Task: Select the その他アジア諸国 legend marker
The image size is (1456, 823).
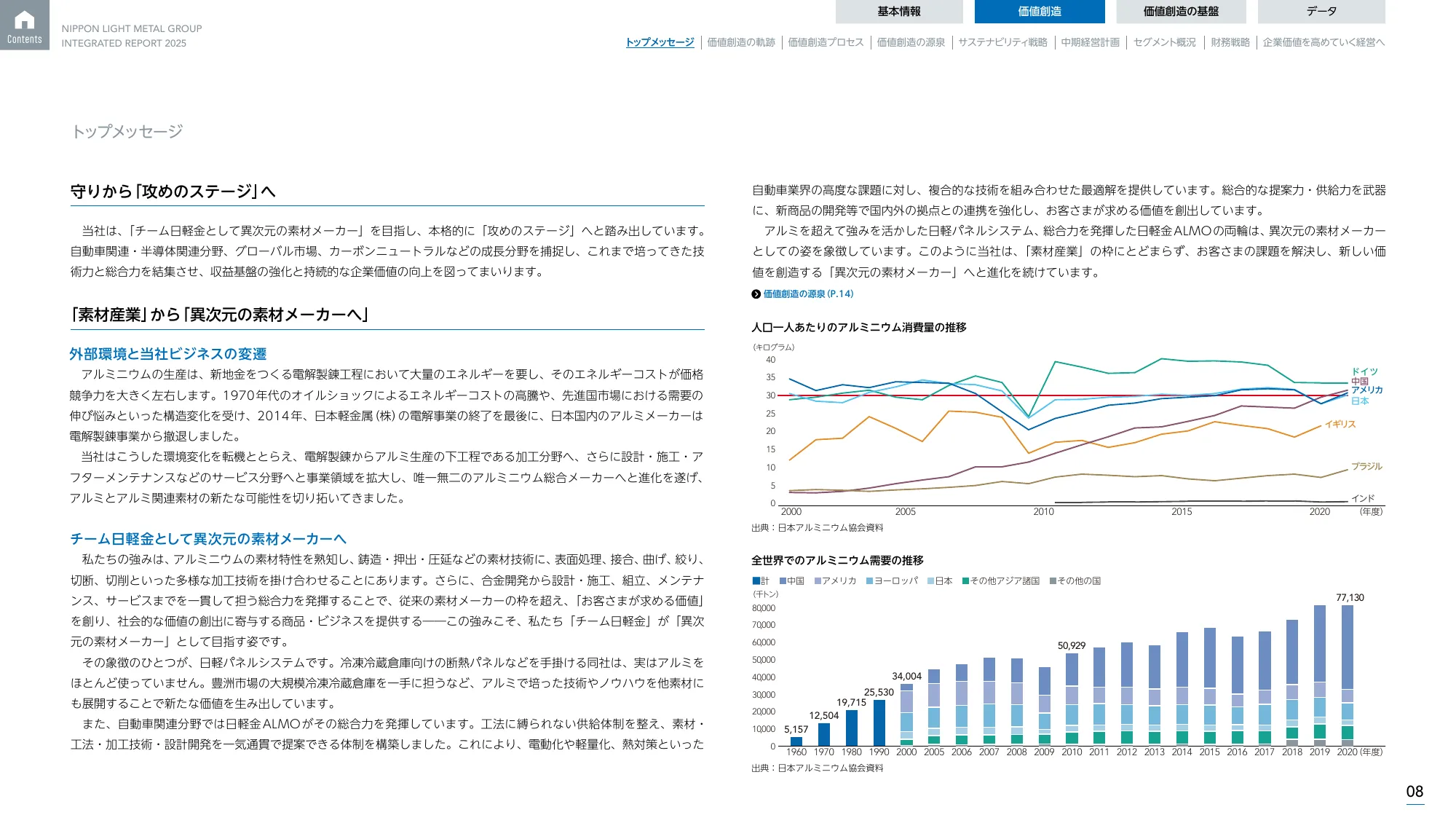Action: pyautogui.click(x=965, y=580)
